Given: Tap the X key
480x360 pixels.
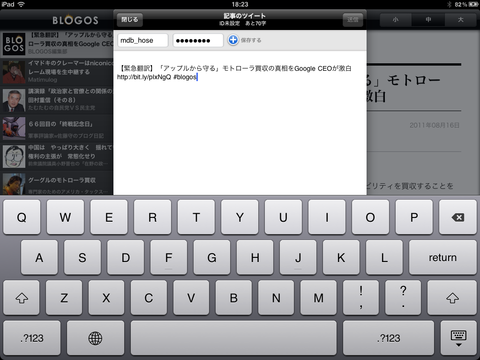Looking at the screenshot, I should [x=106, y=298].
